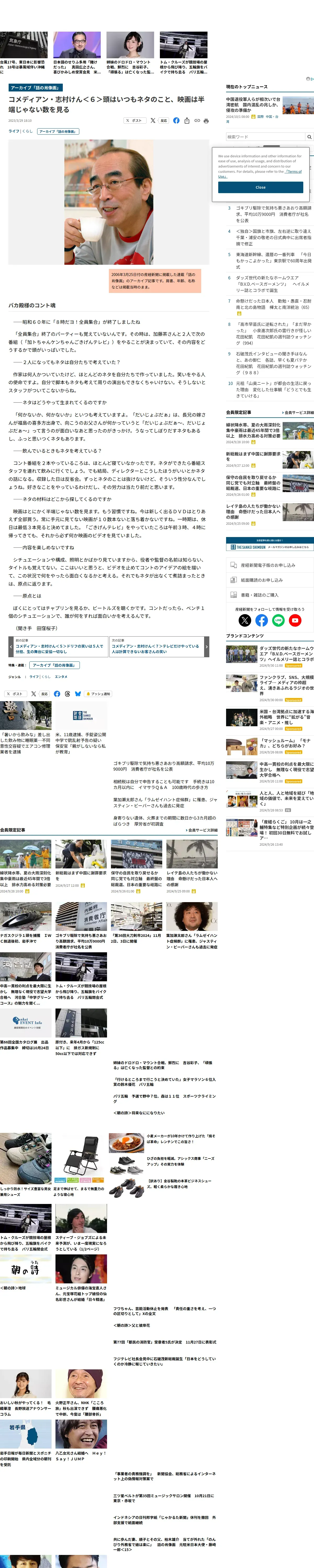Open brand content ダッズ世代の新たなホームウエア
The width and height of the screenshot is (314, 1568).
(x=287, y=654)
